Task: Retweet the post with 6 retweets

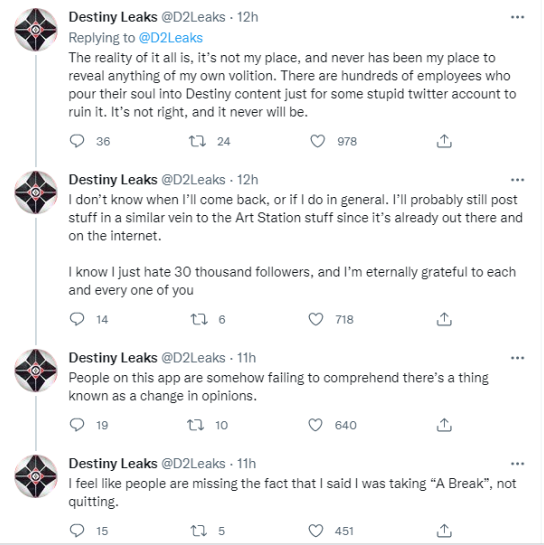Action: coord(199,319)
